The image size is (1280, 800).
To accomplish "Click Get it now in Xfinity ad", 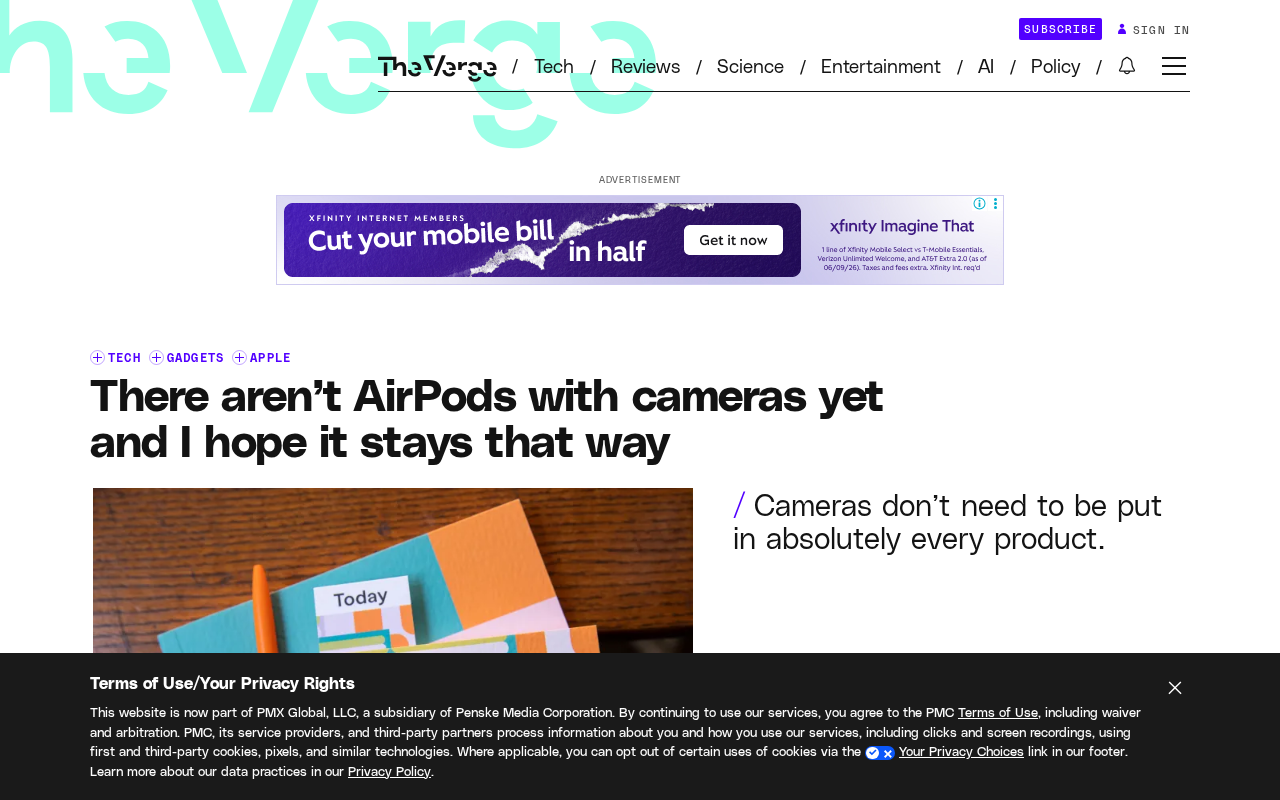I will click(x=733, y=240).
